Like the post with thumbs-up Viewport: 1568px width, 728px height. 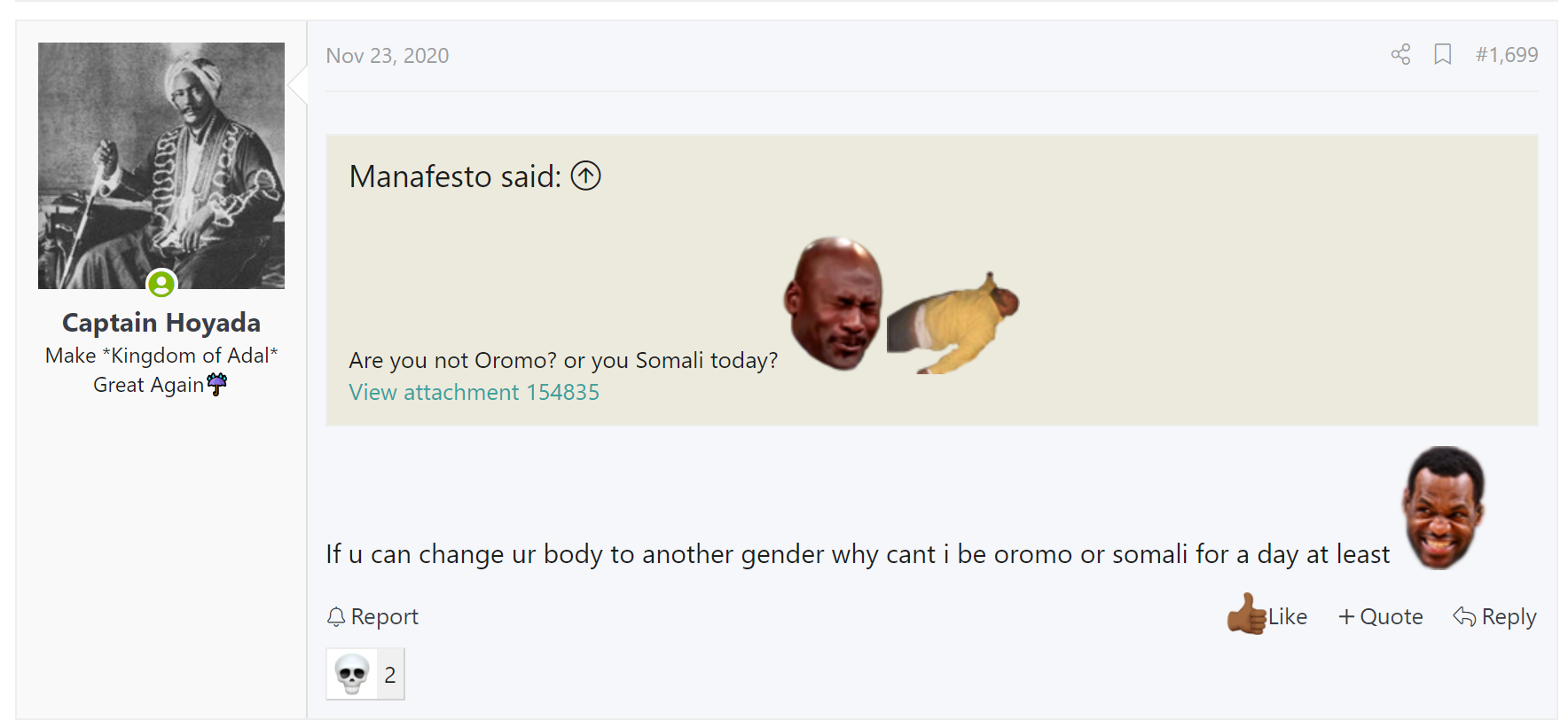[1267, 615]
